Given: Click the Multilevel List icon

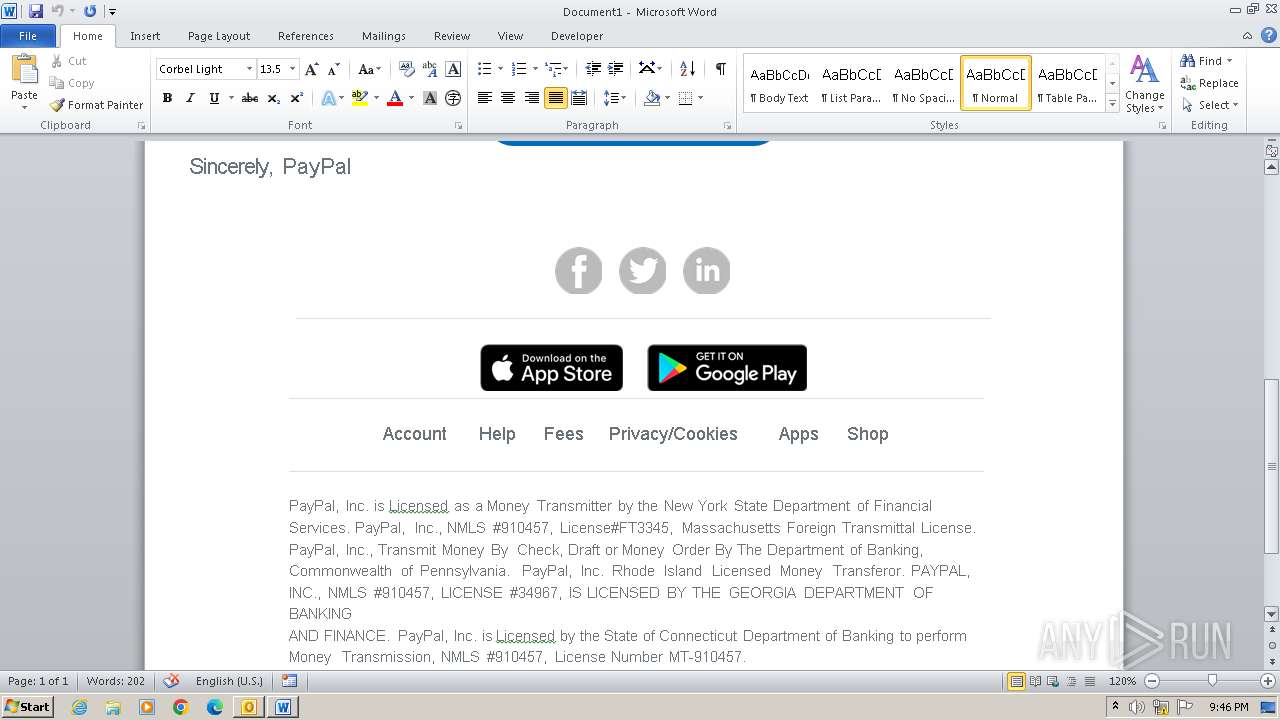Looking at the screenshot, I should point(553,69).
